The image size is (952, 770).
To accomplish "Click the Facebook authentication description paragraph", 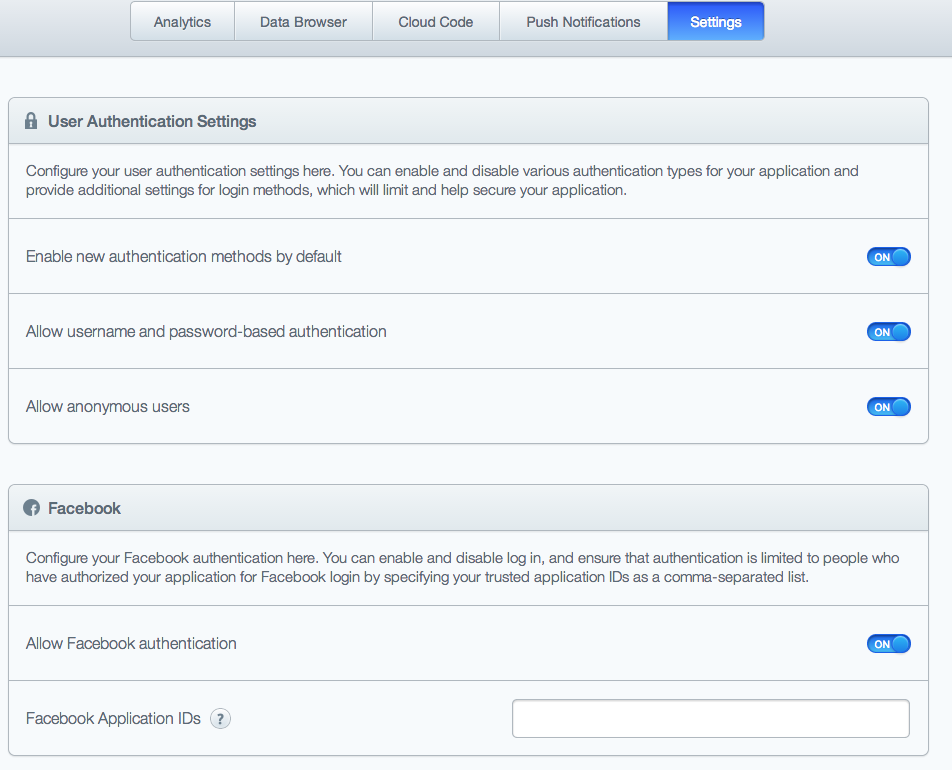I will point(460,568).
